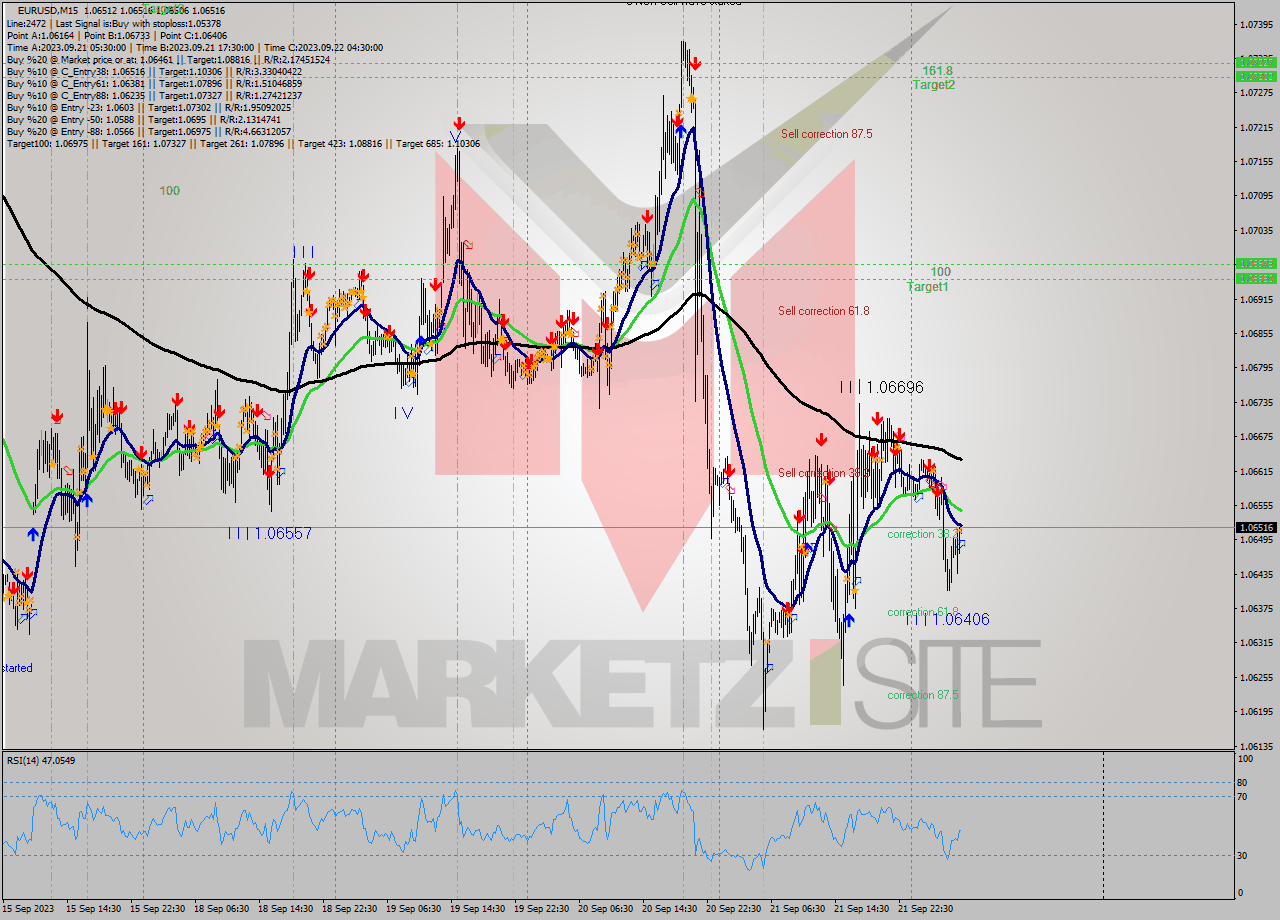Screen dimensions: 1280x920
Task: Click the Target1 label
Action: tap(927, 287)
